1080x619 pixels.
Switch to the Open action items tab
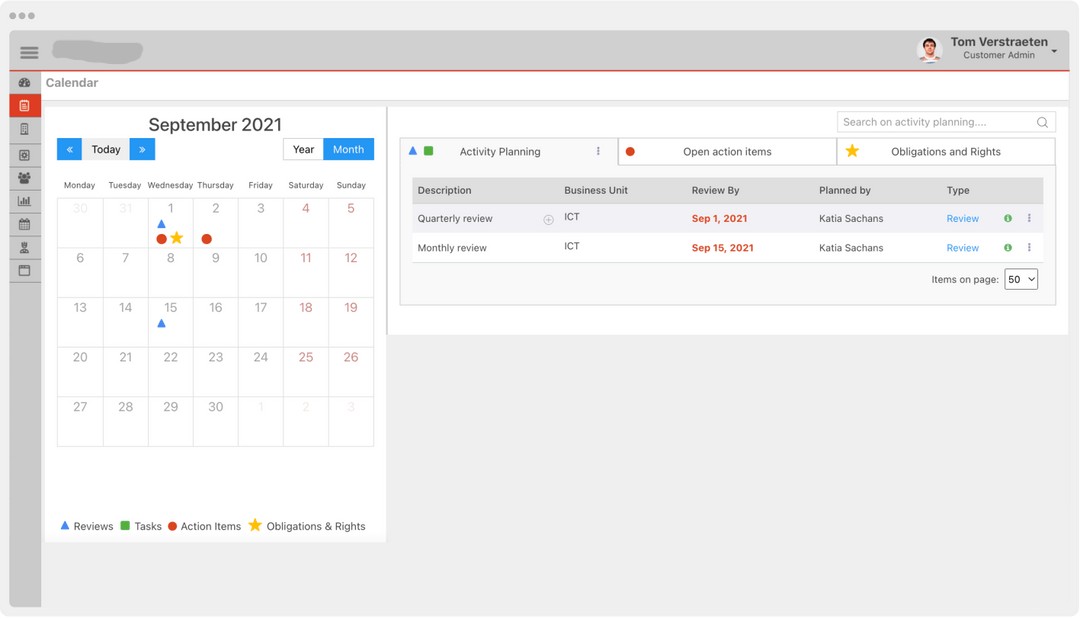pos(727,152)
